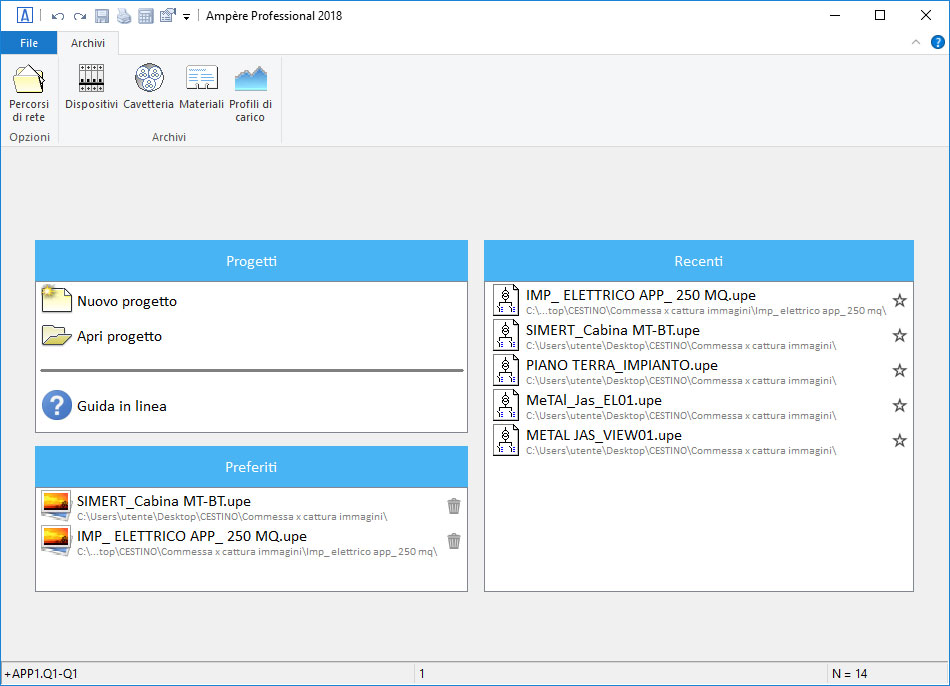Expand the quick access toolbar customize dropdown
950x686 pixels.
tap(187, 17)
